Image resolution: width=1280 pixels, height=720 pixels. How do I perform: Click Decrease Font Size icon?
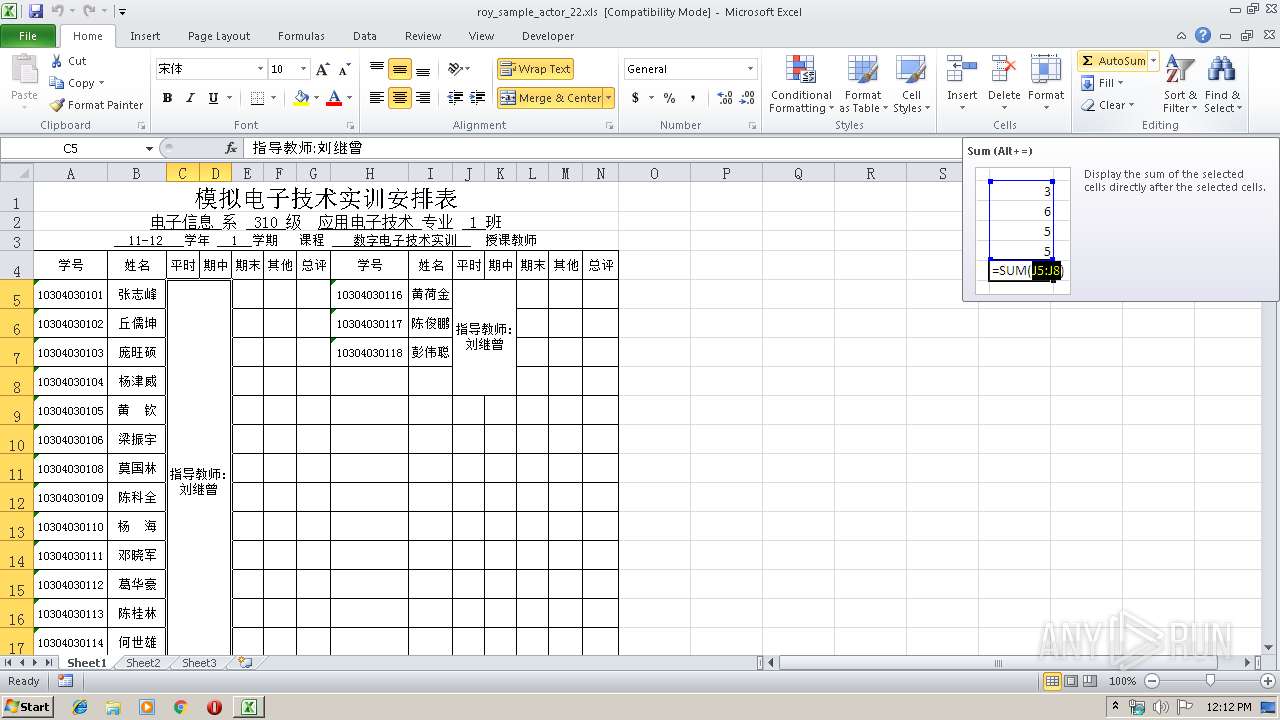(x=344, y=69)
